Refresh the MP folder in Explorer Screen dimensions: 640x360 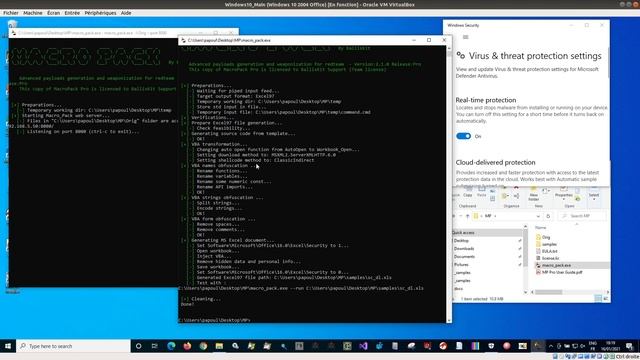[548, 216]
